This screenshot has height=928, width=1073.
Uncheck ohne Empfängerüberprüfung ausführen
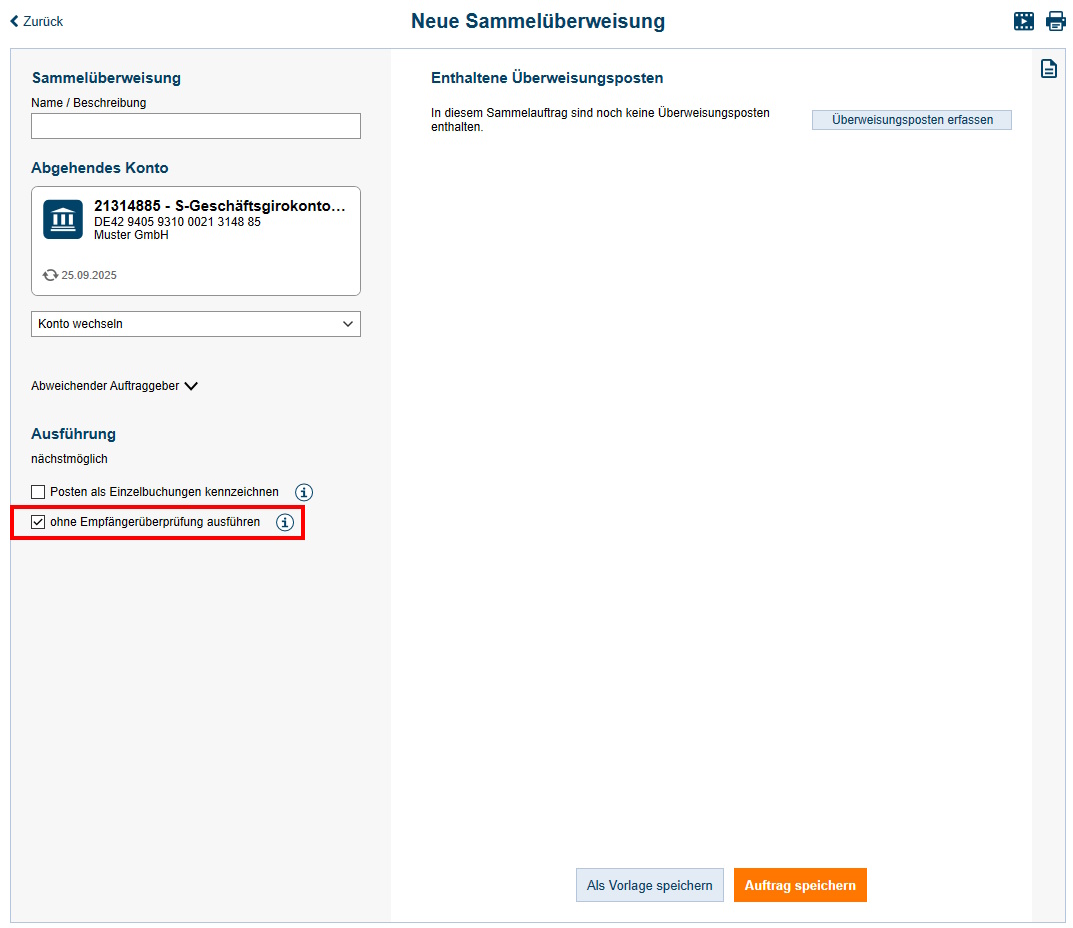[x=39, y=522]
